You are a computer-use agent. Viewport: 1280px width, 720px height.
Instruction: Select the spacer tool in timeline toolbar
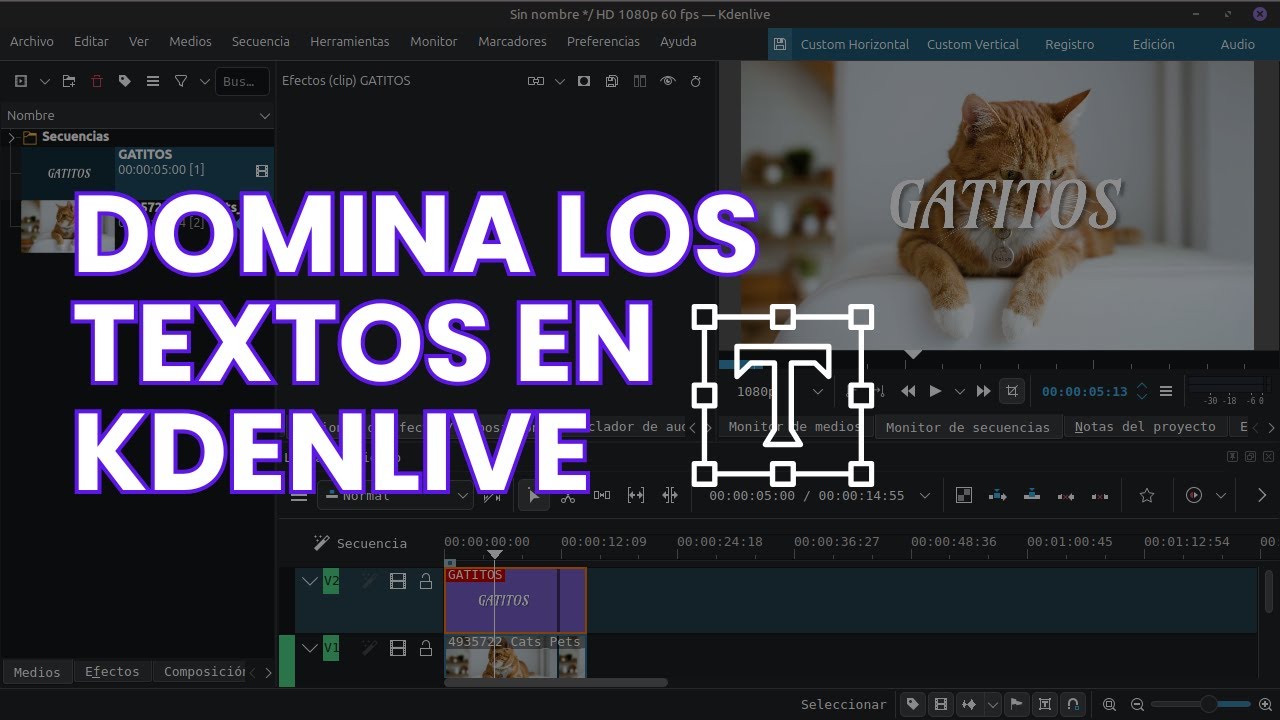601,495
